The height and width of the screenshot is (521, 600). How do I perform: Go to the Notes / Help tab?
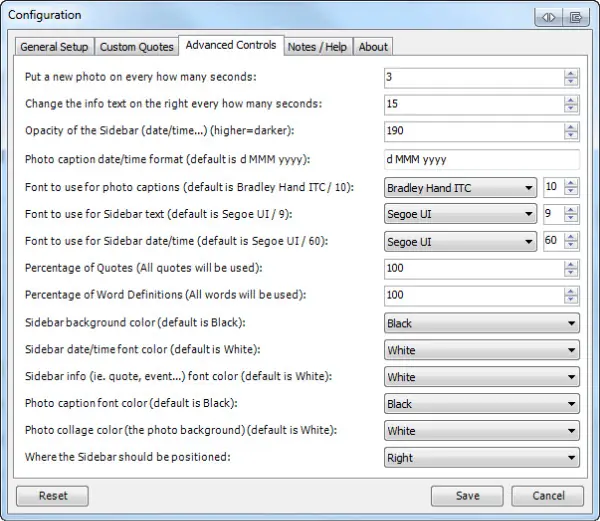tap(317, 47)
